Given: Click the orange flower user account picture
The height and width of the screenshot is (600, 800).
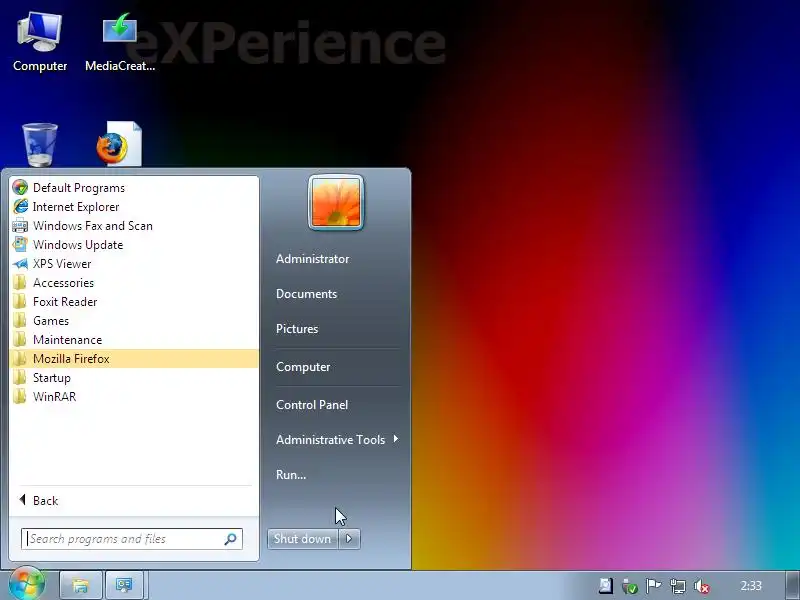Looking at the screenshot, I should coord(336,203).
